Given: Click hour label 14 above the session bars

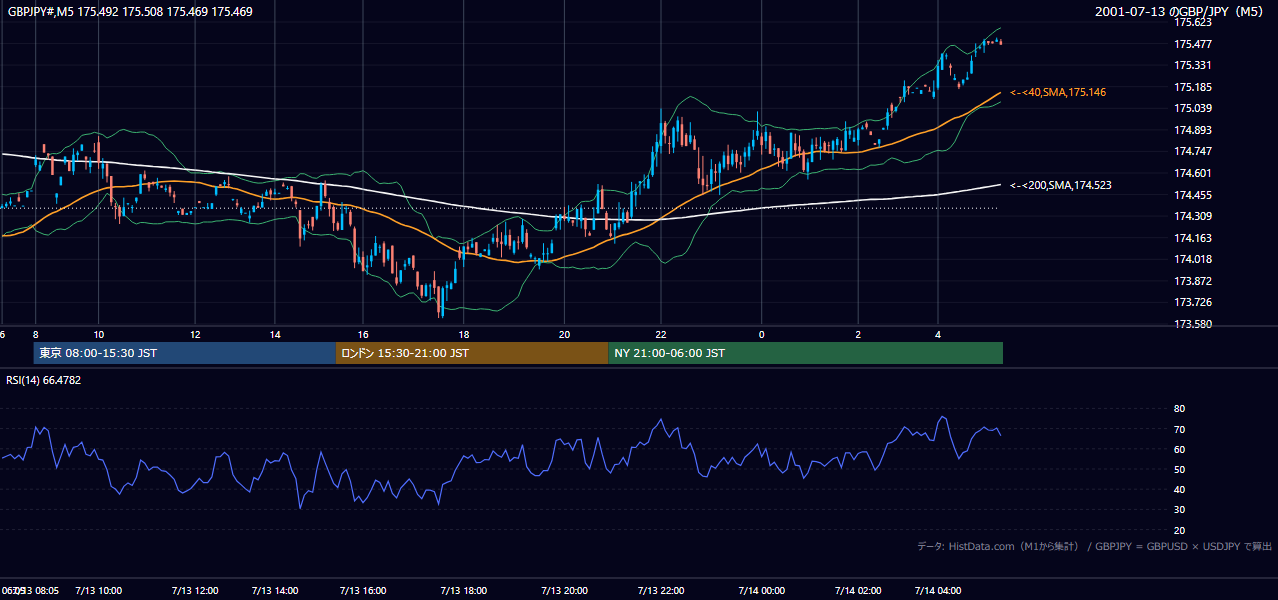Looking at the screenshot, I should pyautogui.click(x=275, y=334).
